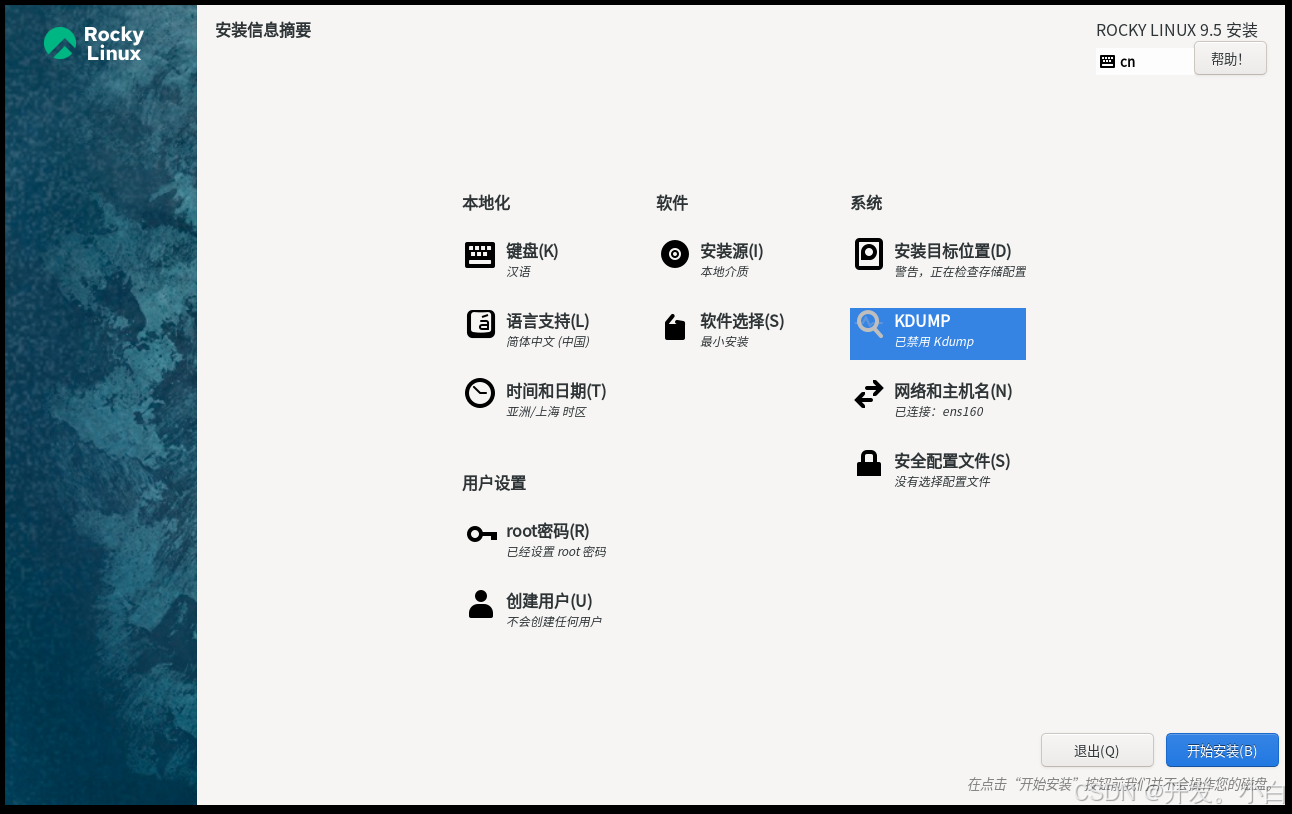Open the 网络和主机名(N) label
This screenshot has width=1292, height=814.
(x=953, y=391)
